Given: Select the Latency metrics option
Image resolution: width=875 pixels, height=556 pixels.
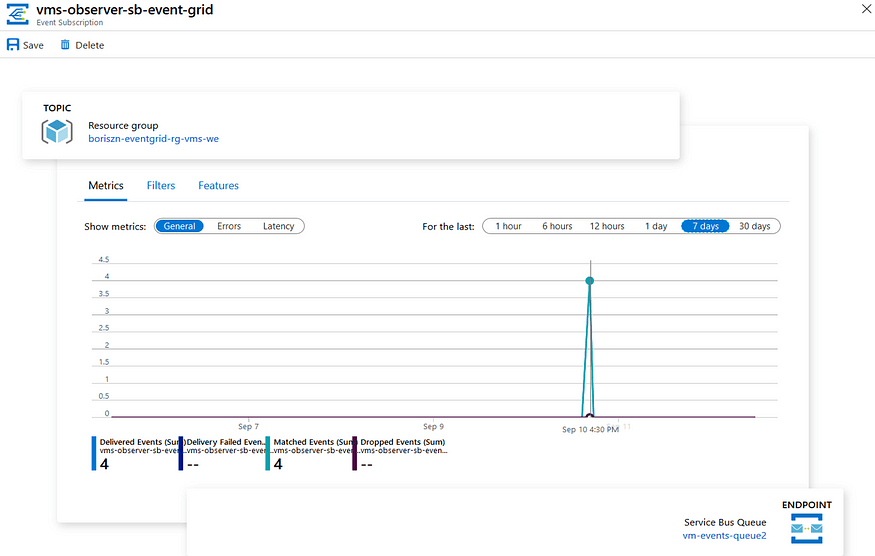Looking at the screenshot, I should click(278, 226).
